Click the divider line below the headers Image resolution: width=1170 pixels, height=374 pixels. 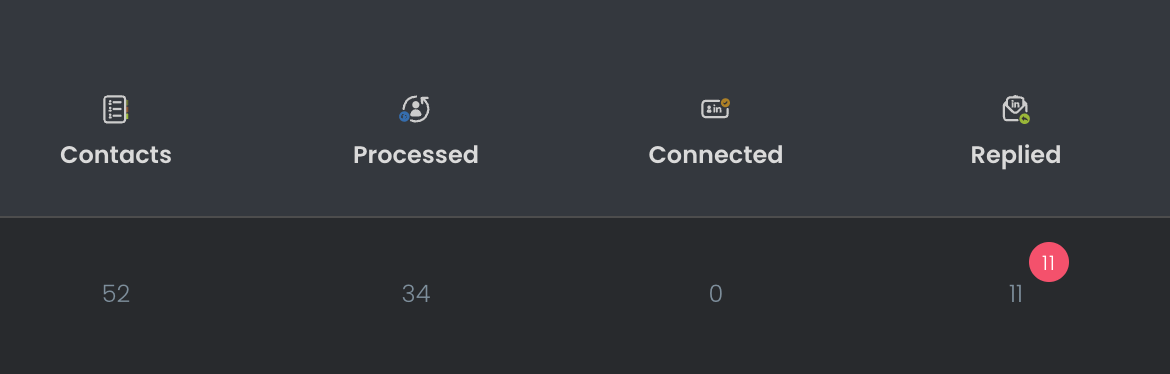pyautogui.click(x=585, y=216)
